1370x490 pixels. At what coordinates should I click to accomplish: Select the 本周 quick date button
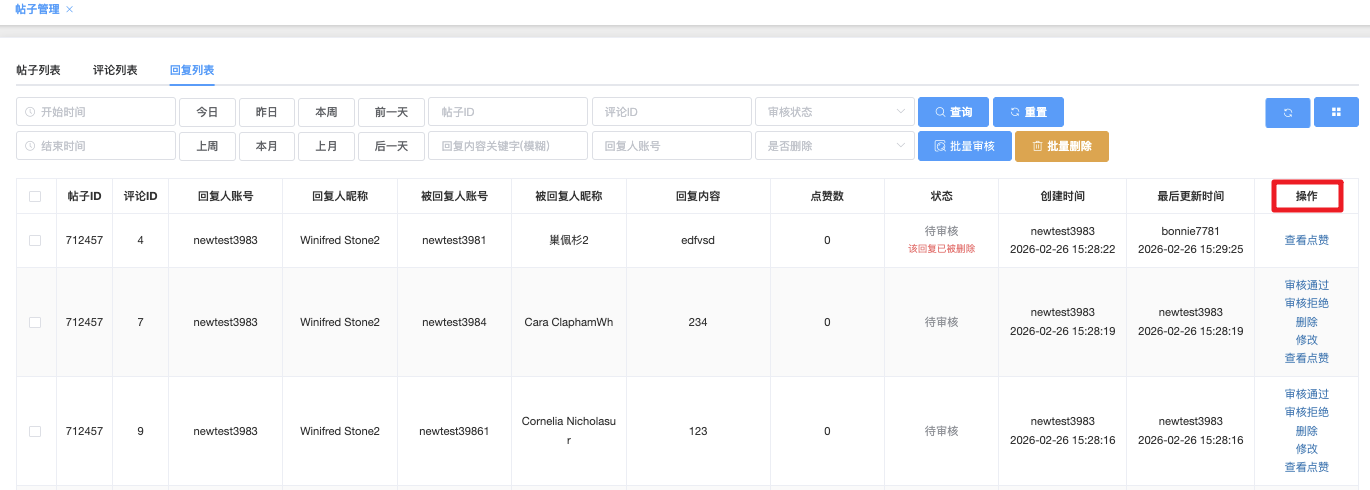(326, 112)
